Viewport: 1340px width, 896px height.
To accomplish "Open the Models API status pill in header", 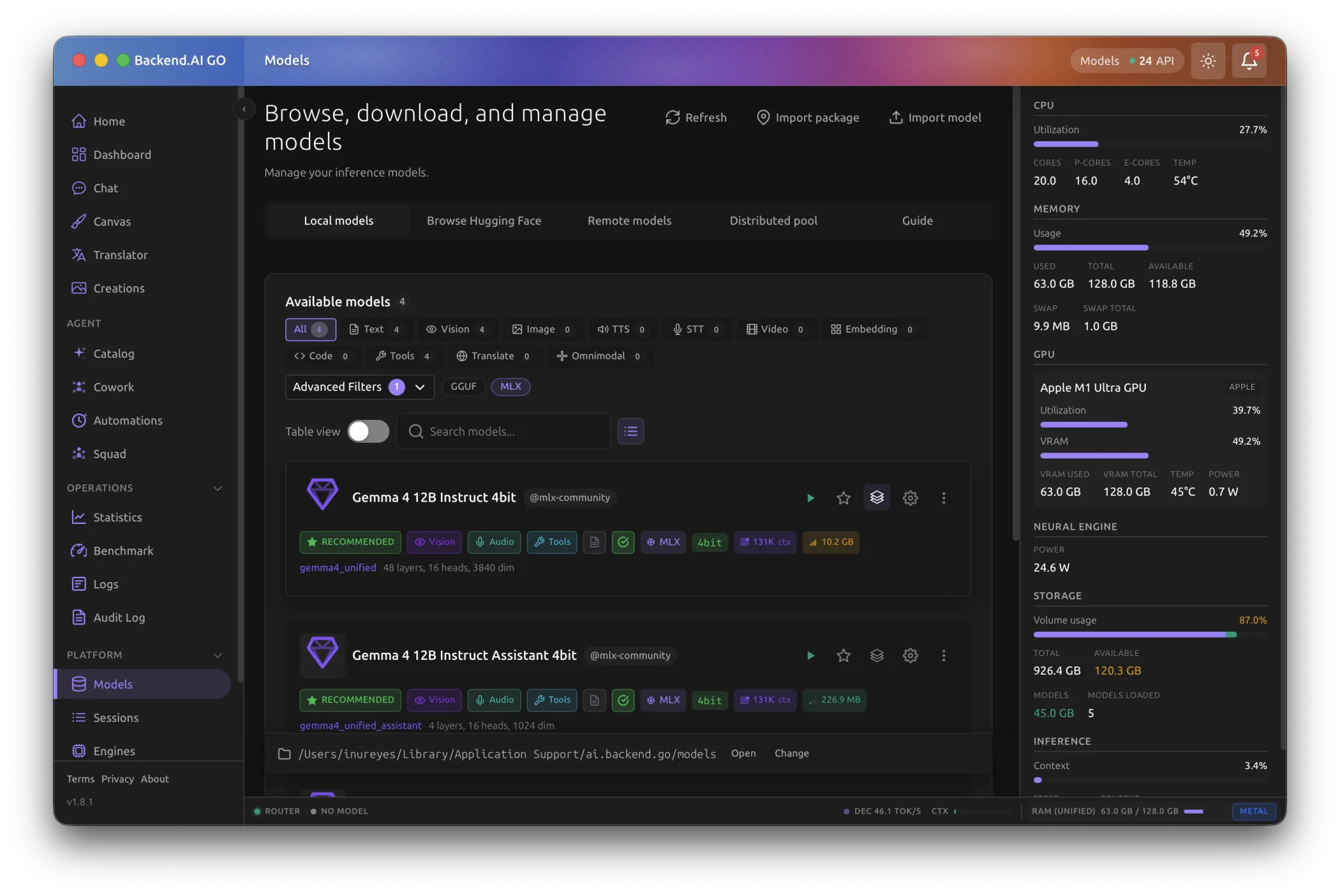I will tap(1127, 61).
